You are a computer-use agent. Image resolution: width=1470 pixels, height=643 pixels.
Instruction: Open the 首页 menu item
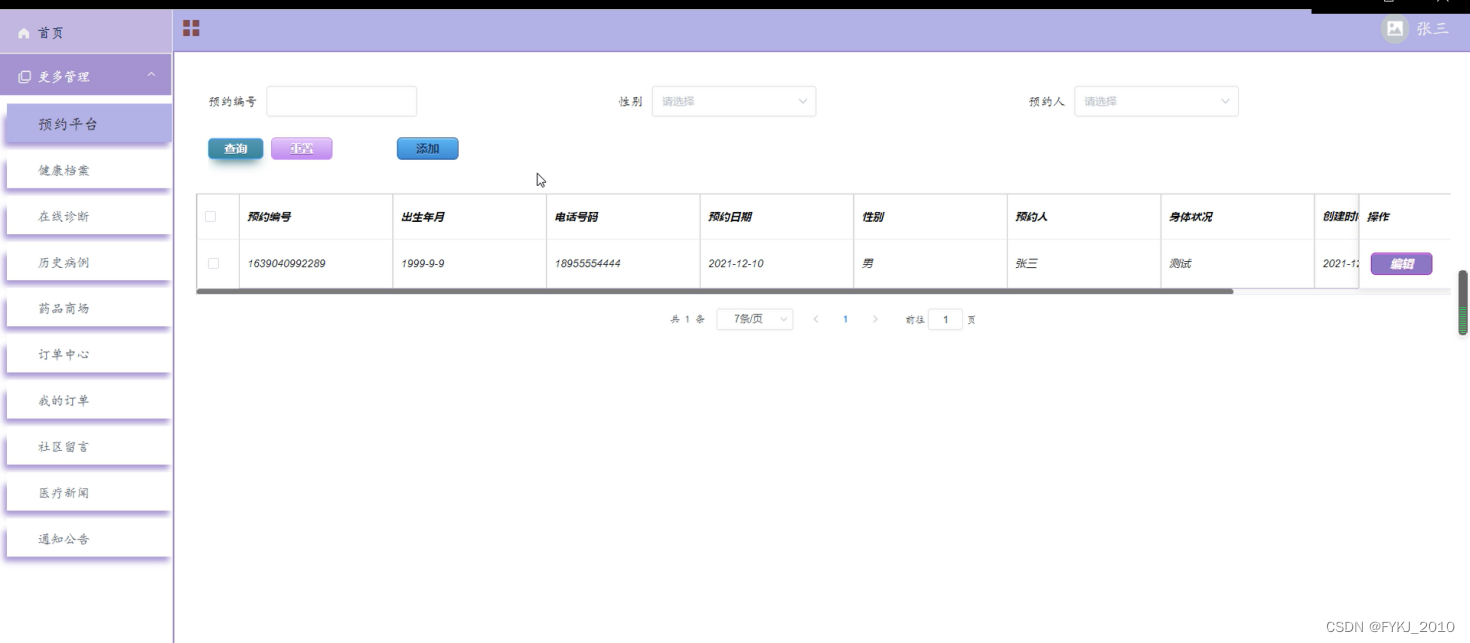click(x=86, y=32)
